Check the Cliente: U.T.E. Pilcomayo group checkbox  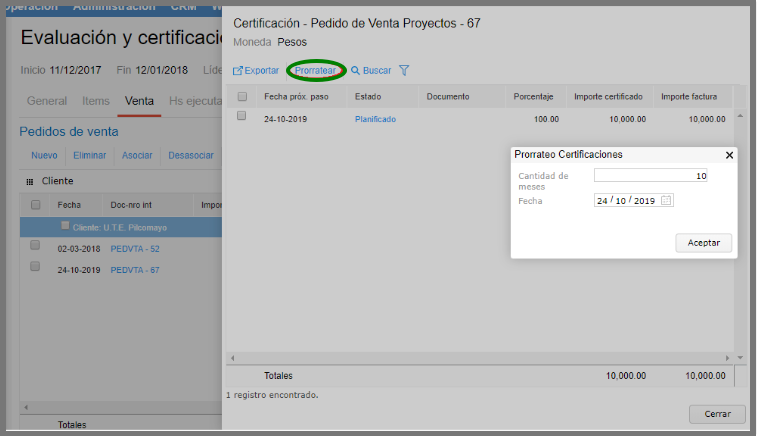[65, 226]
